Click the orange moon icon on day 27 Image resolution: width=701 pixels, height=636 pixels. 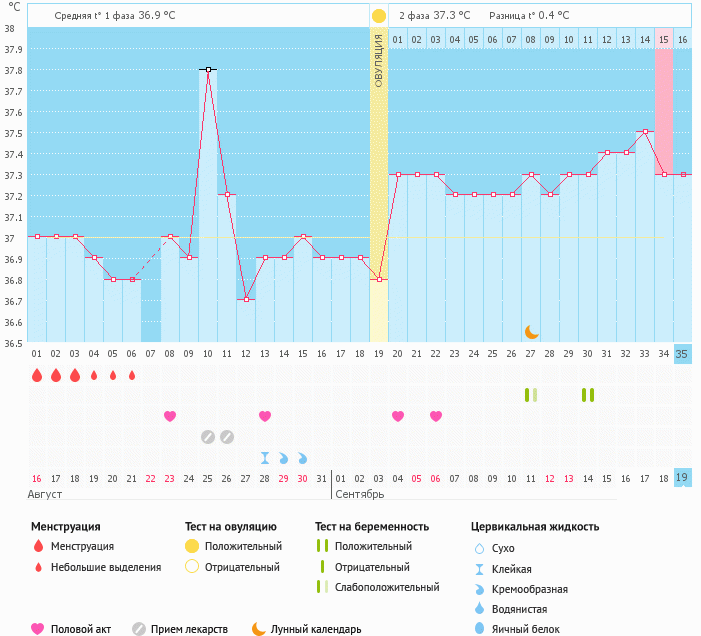532,331
